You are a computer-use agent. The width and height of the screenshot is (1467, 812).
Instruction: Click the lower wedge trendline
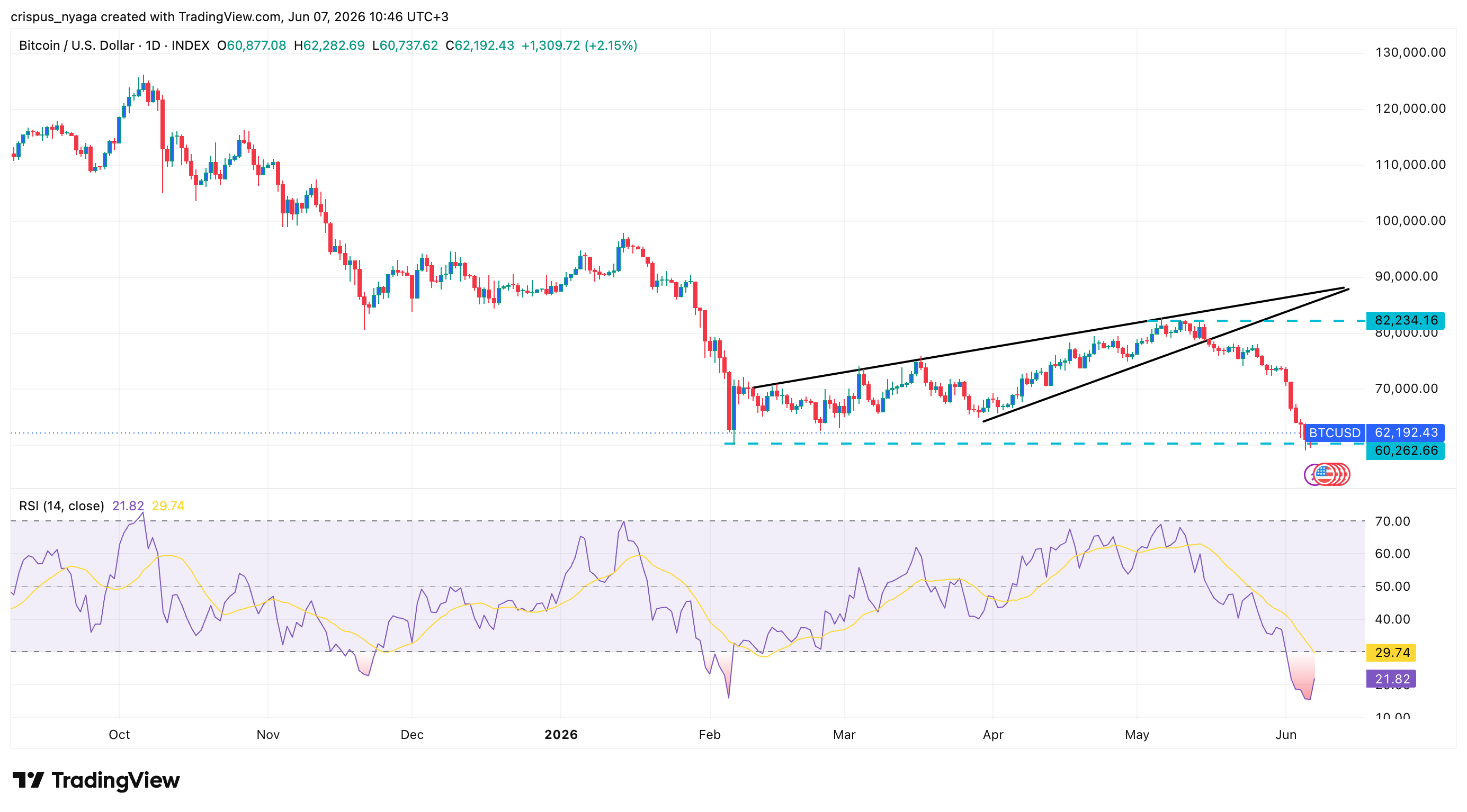1166,356
